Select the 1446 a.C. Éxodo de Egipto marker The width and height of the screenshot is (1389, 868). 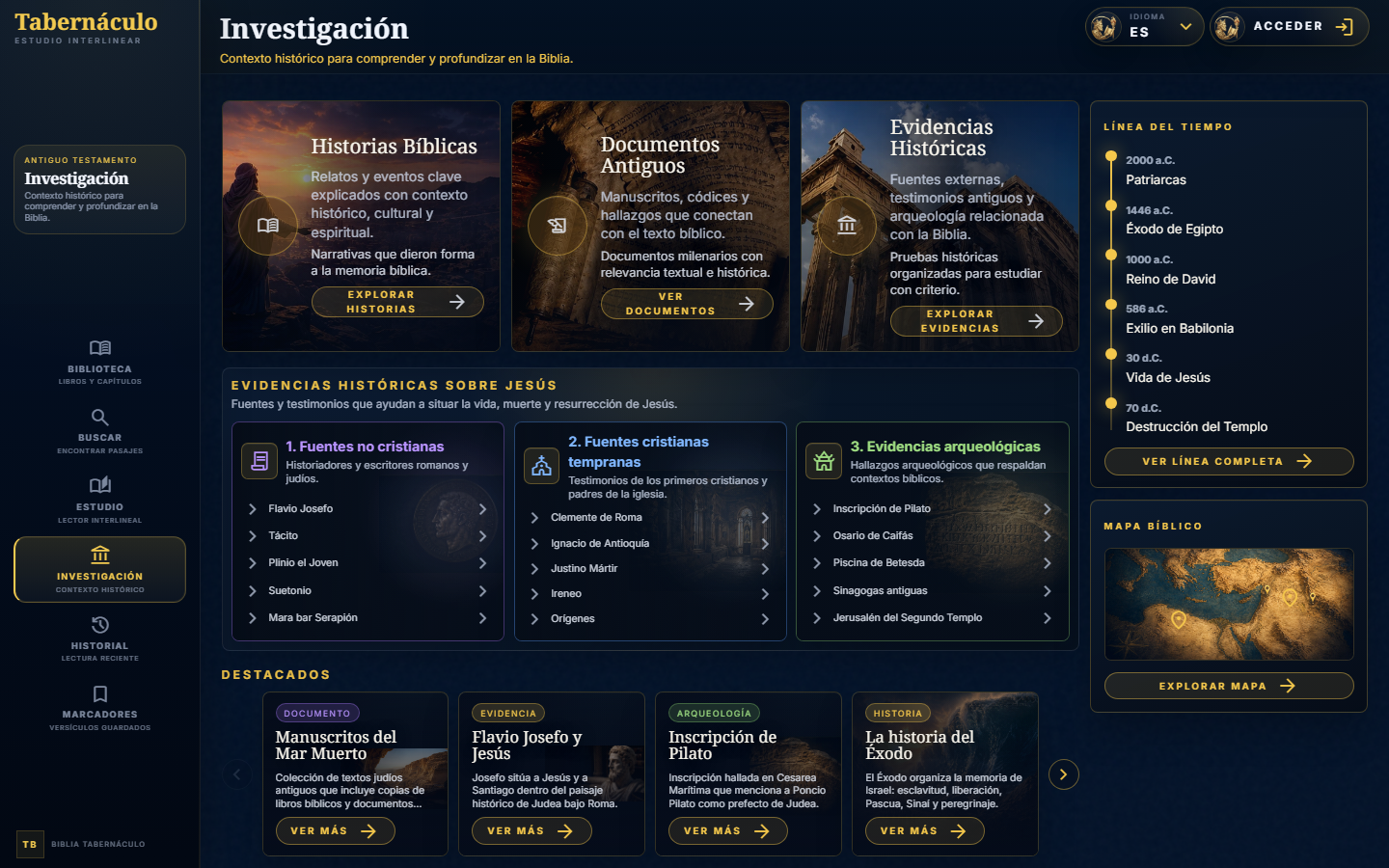pos(1111,206)
